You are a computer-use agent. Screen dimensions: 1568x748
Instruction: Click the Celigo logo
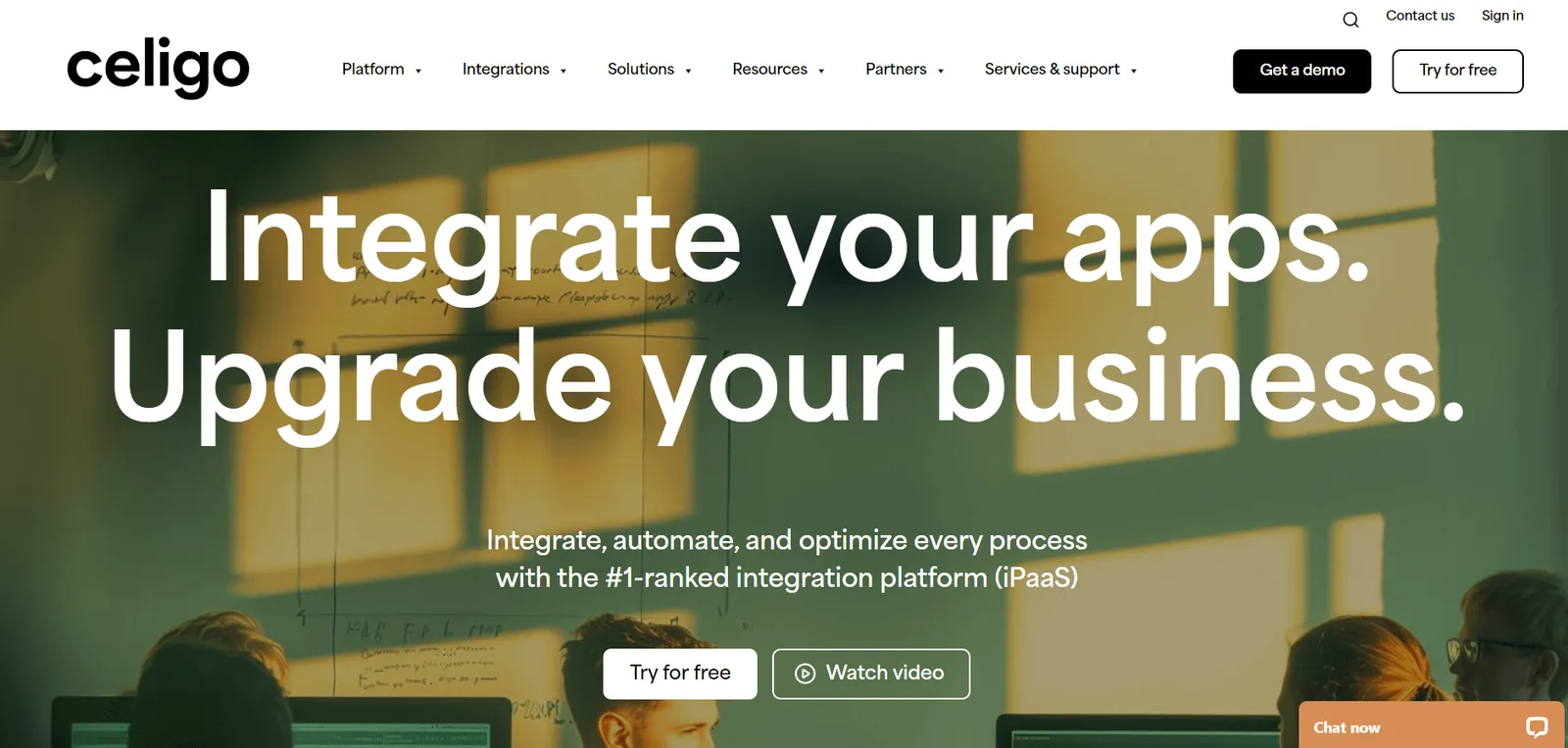pos(158,67)
